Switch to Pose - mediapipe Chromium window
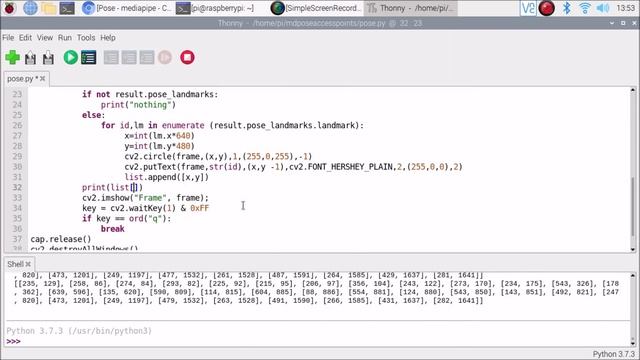The height and width of the screenshot is (360, 640). (126, 8)
